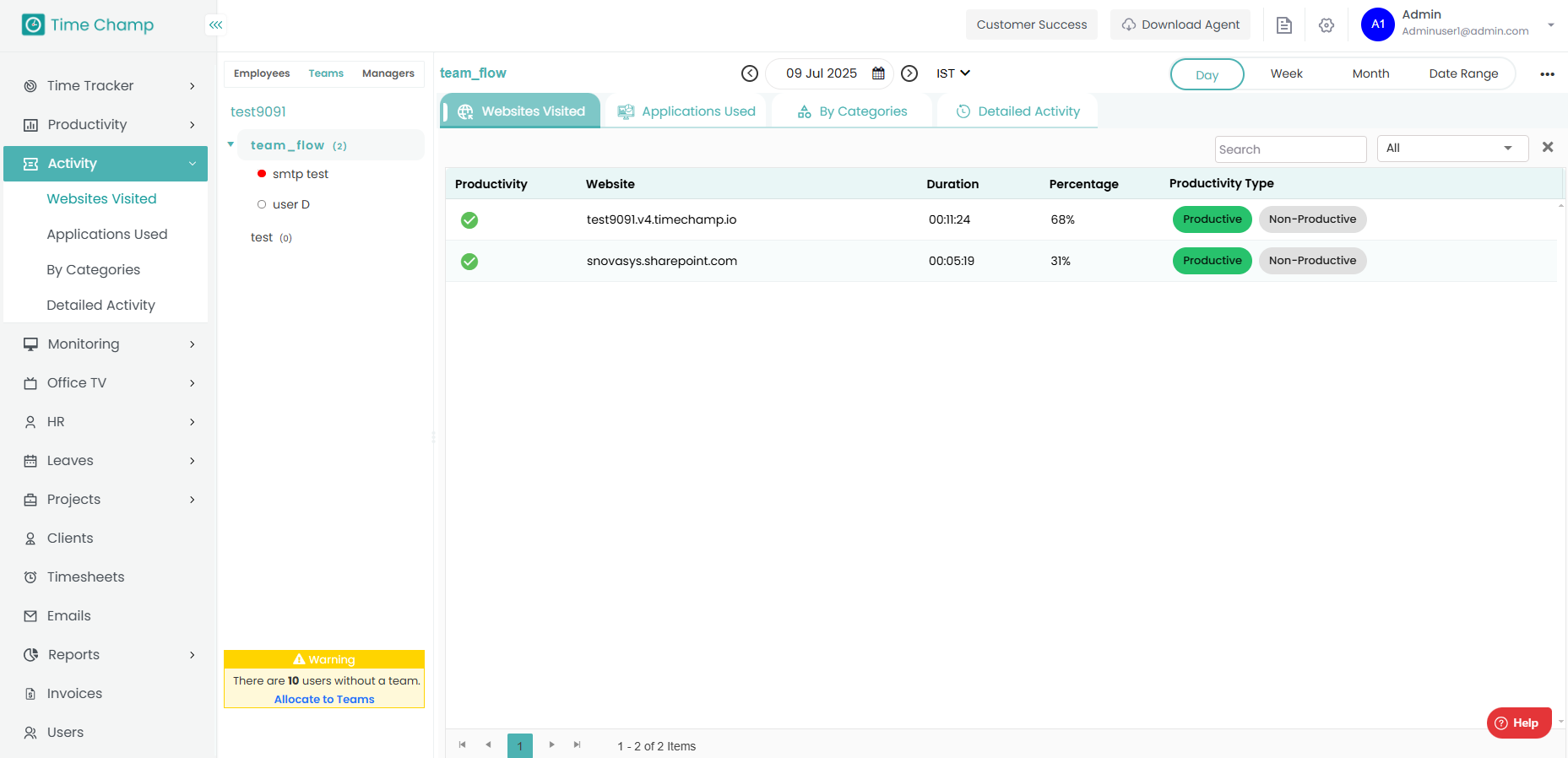The width and height of the screenshot is (1568, 758).
Task: Click the Download Agent button
Action: click(x=1180, y=25)
